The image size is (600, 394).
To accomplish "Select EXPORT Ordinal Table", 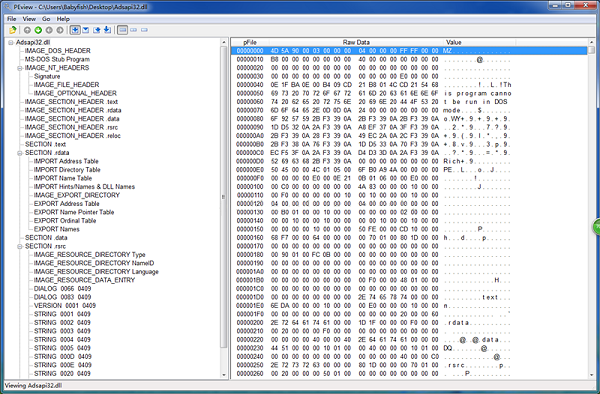I will [65, 220].
